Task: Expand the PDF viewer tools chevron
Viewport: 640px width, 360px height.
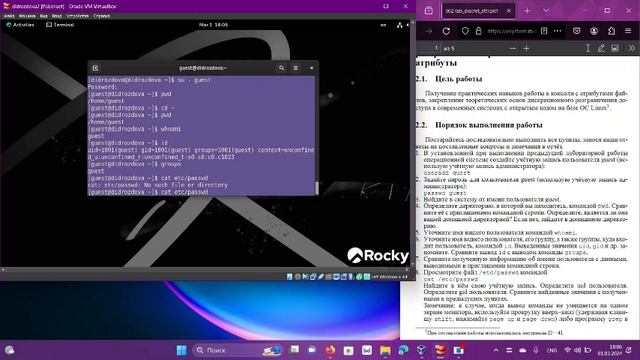Action: point(631,49)
